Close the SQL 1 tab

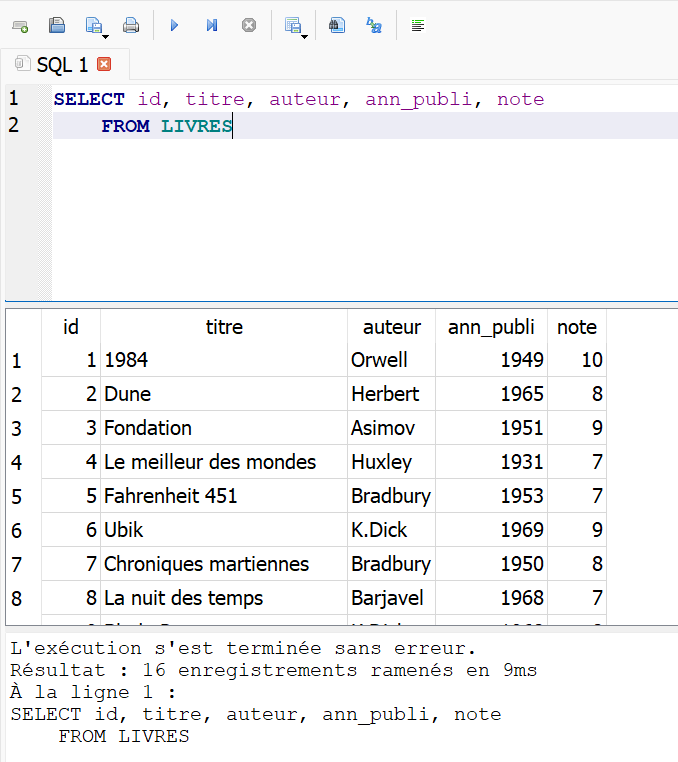[104, 65]
